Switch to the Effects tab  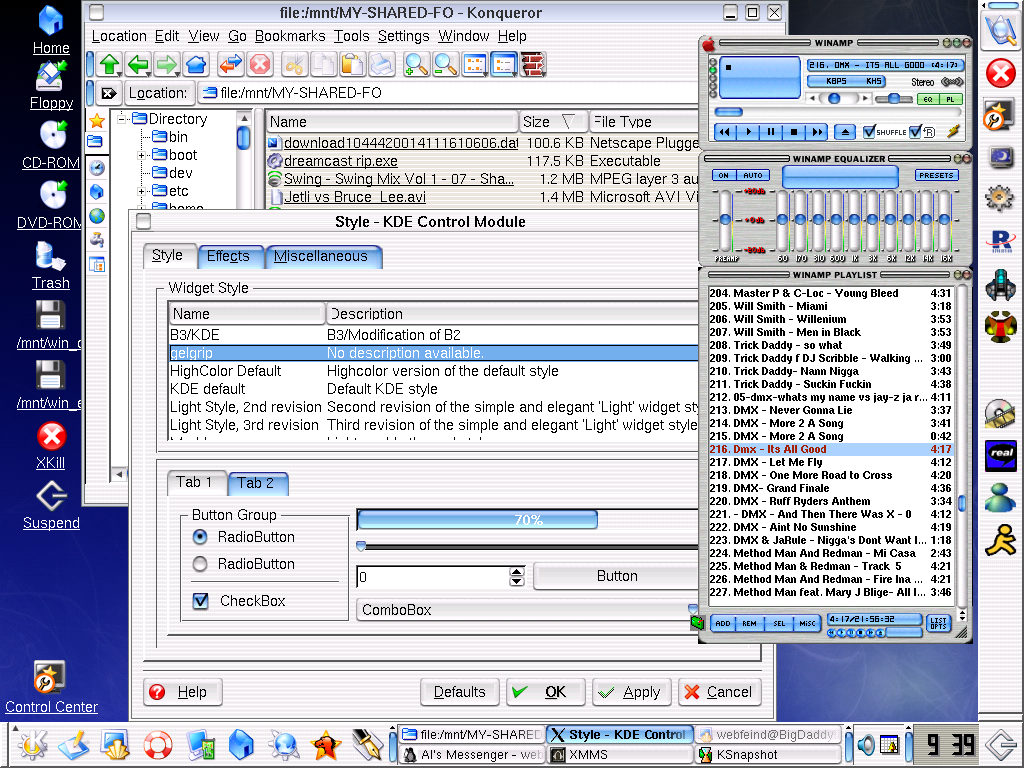pos(229,257)
